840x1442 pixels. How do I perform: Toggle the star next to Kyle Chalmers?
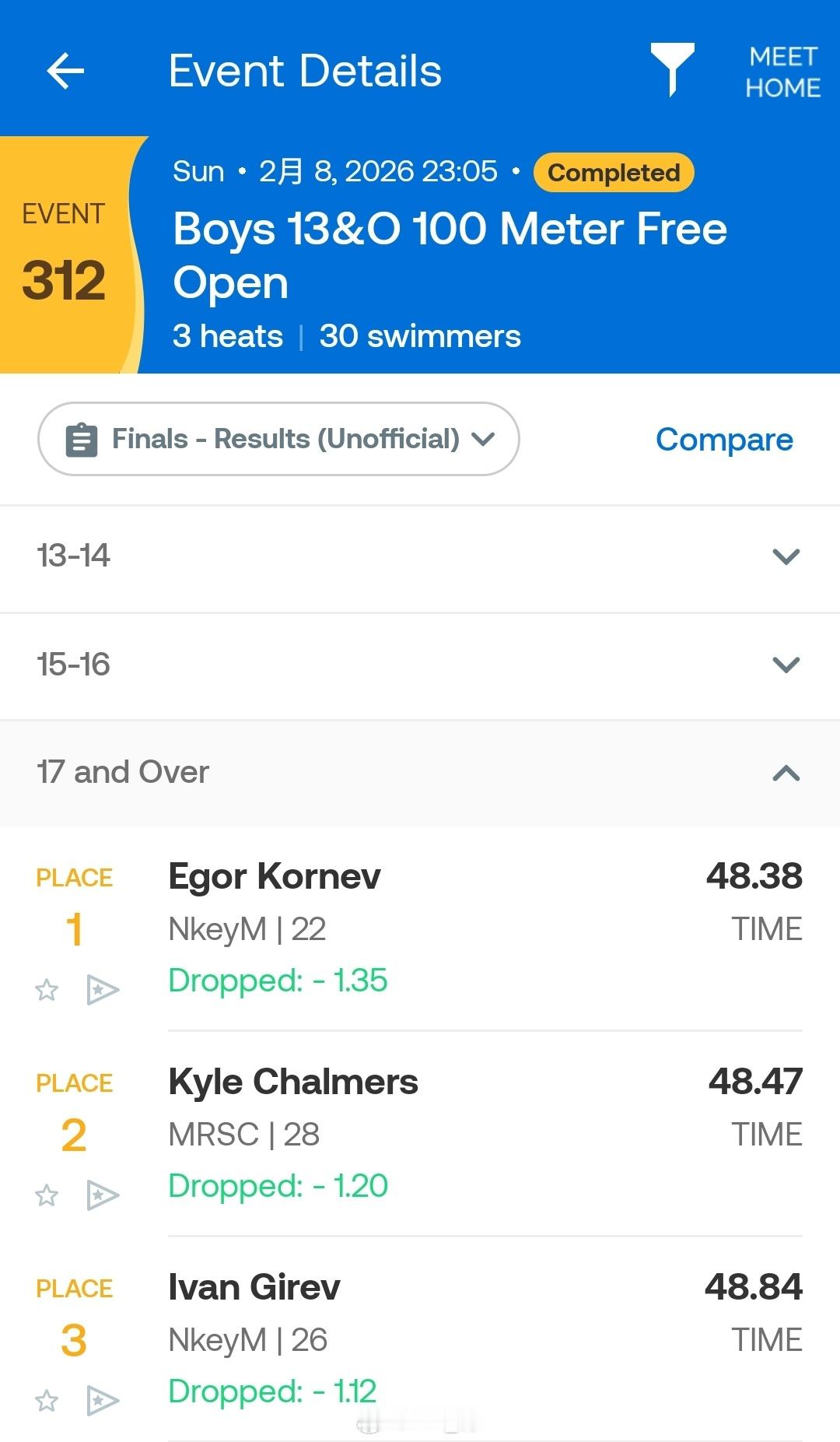tap(47, 1196)
